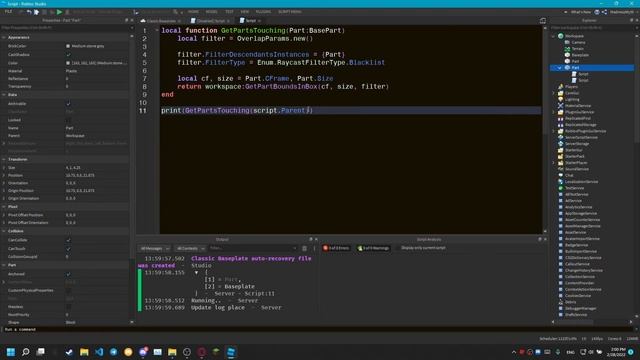Open the FILE menu
This screenshot has width=640, height=360.
[8, 12]
